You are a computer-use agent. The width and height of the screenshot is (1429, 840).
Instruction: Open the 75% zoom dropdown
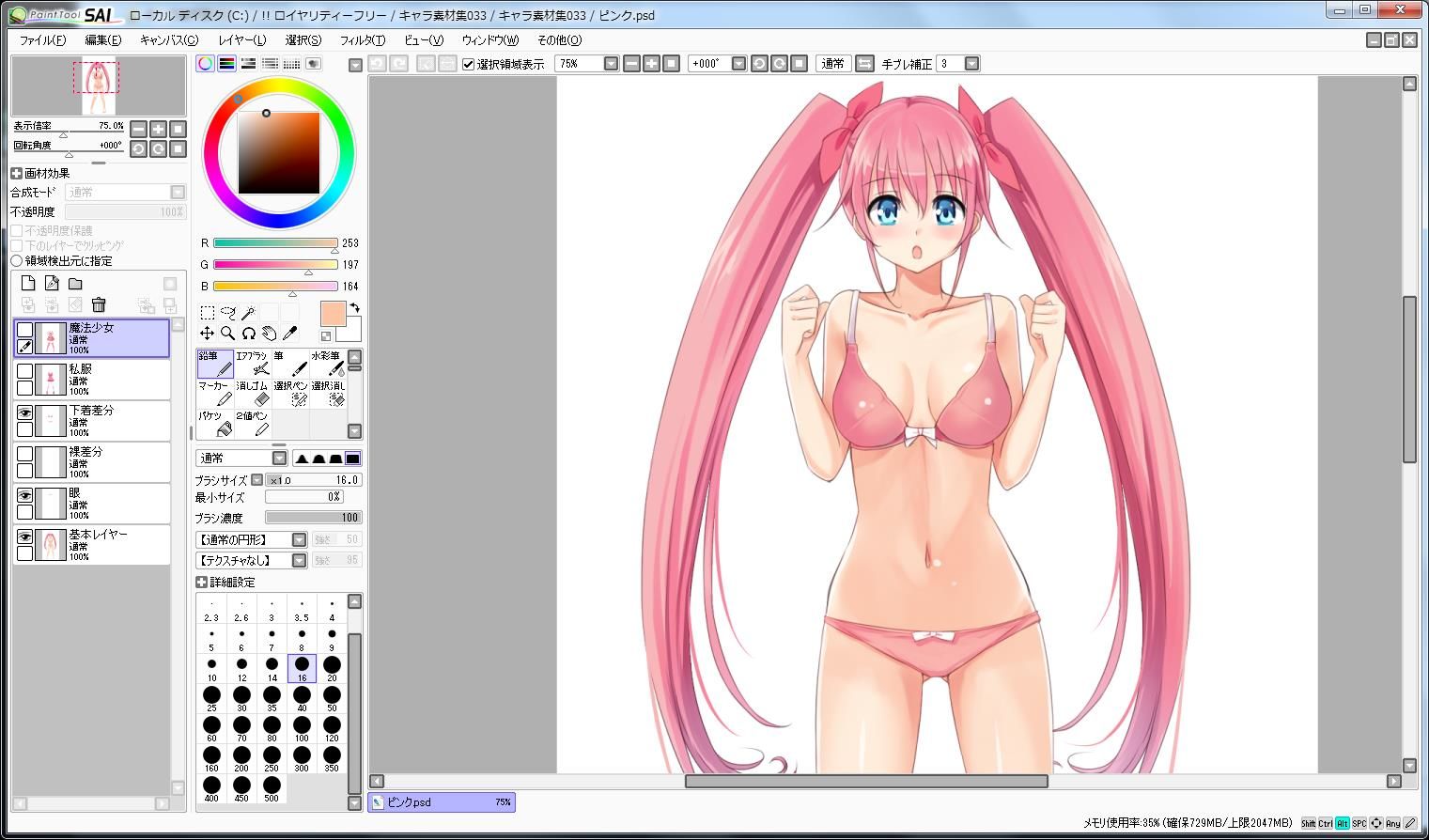tap(611, 64)
